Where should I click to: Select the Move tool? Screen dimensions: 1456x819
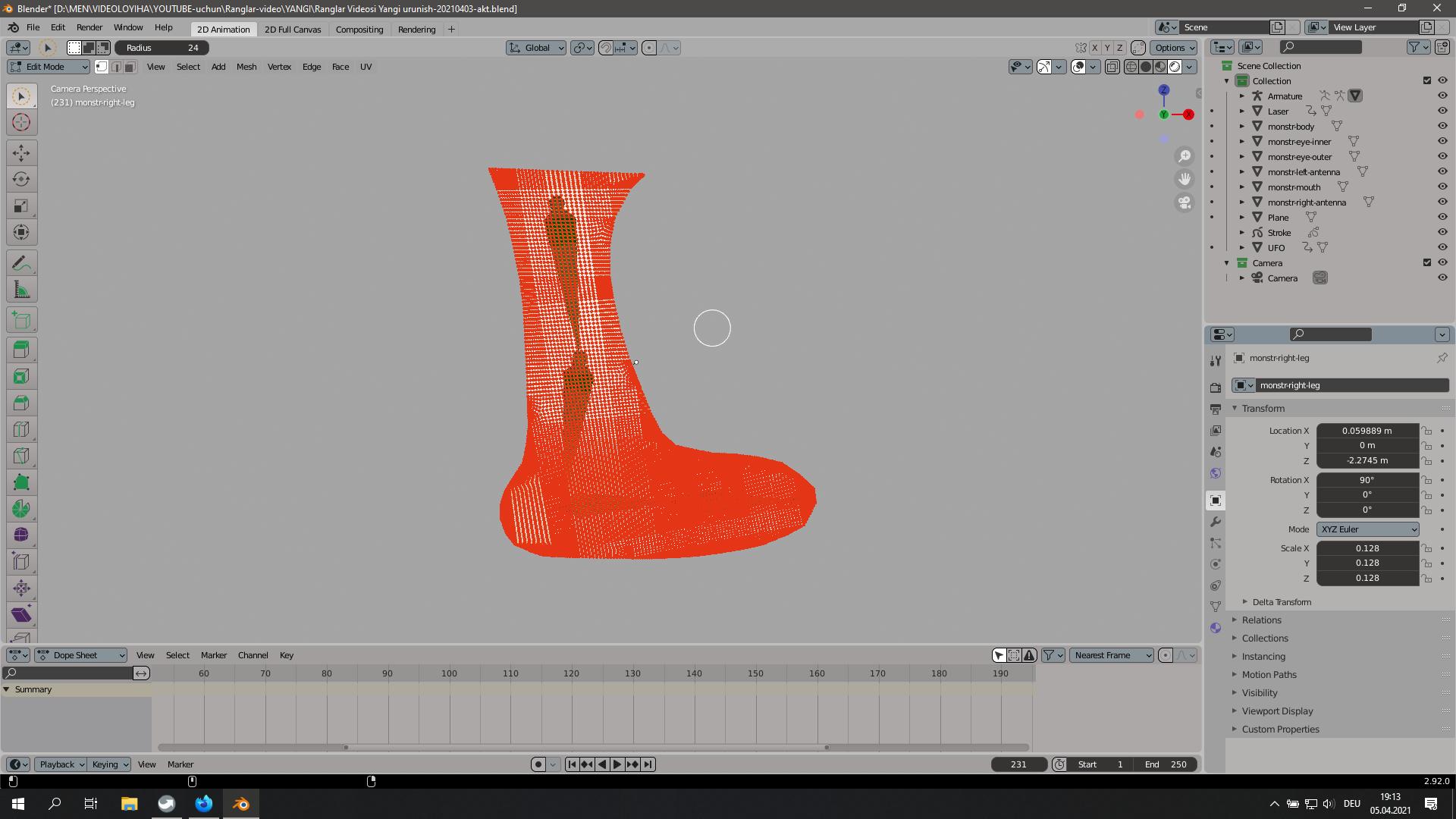(x=21, y=152)
